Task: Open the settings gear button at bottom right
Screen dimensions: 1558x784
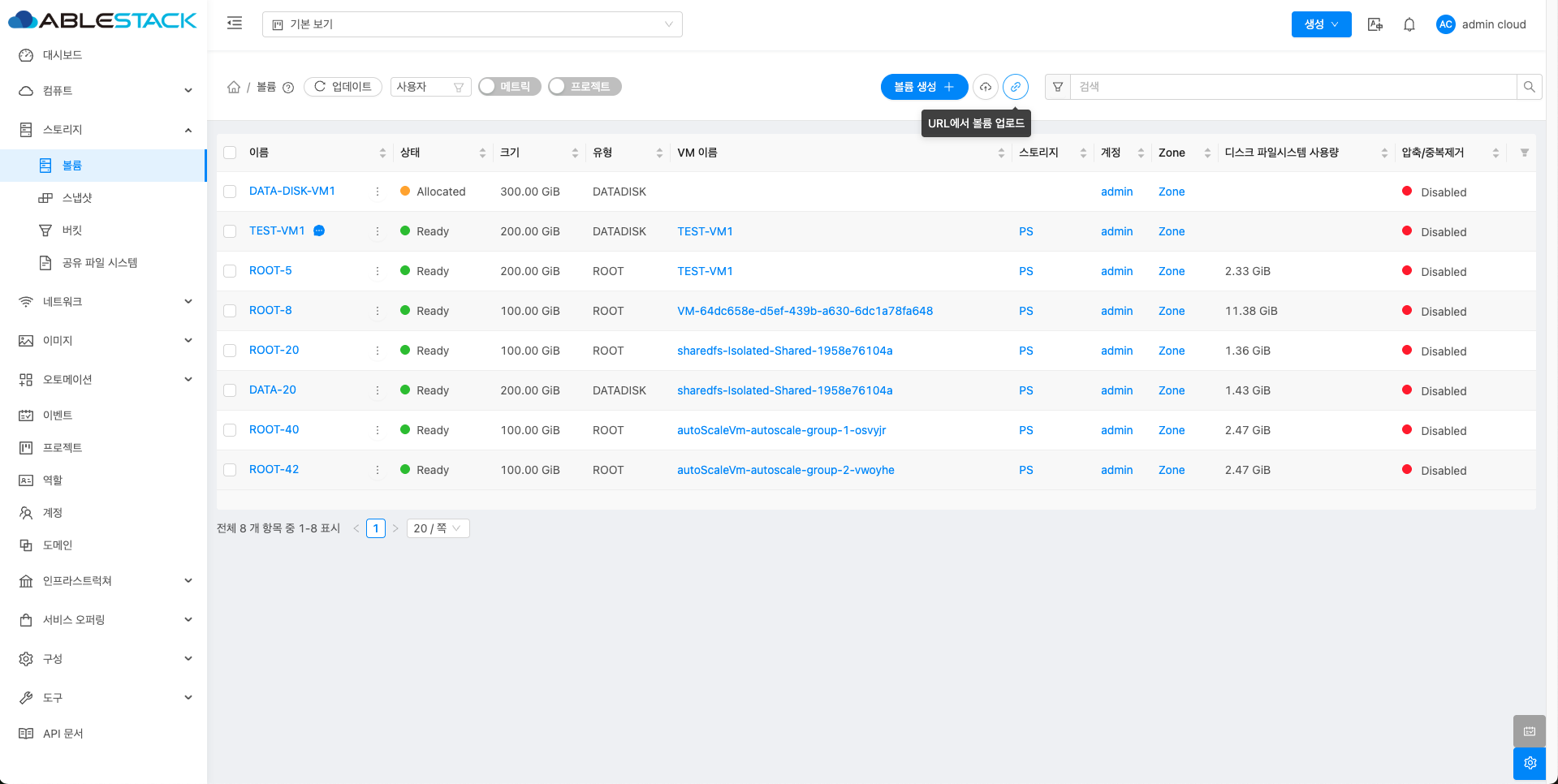Action: coord(1530,763)
